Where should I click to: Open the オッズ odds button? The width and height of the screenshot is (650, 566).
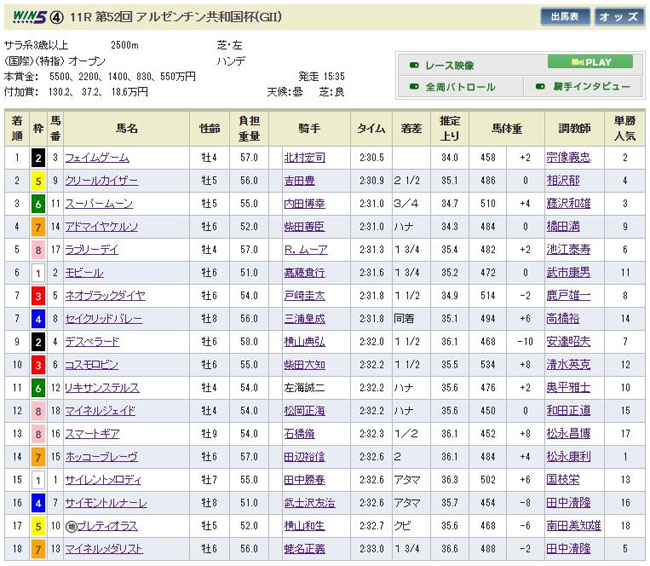pos(619,17)
